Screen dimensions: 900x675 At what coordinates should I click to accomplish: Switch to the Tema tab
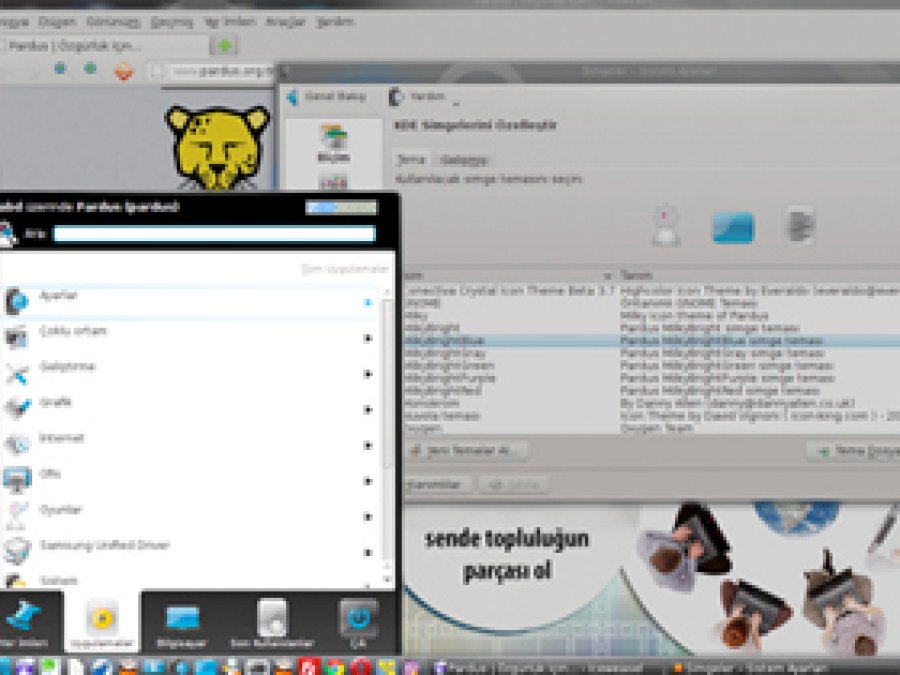point(411,160)
